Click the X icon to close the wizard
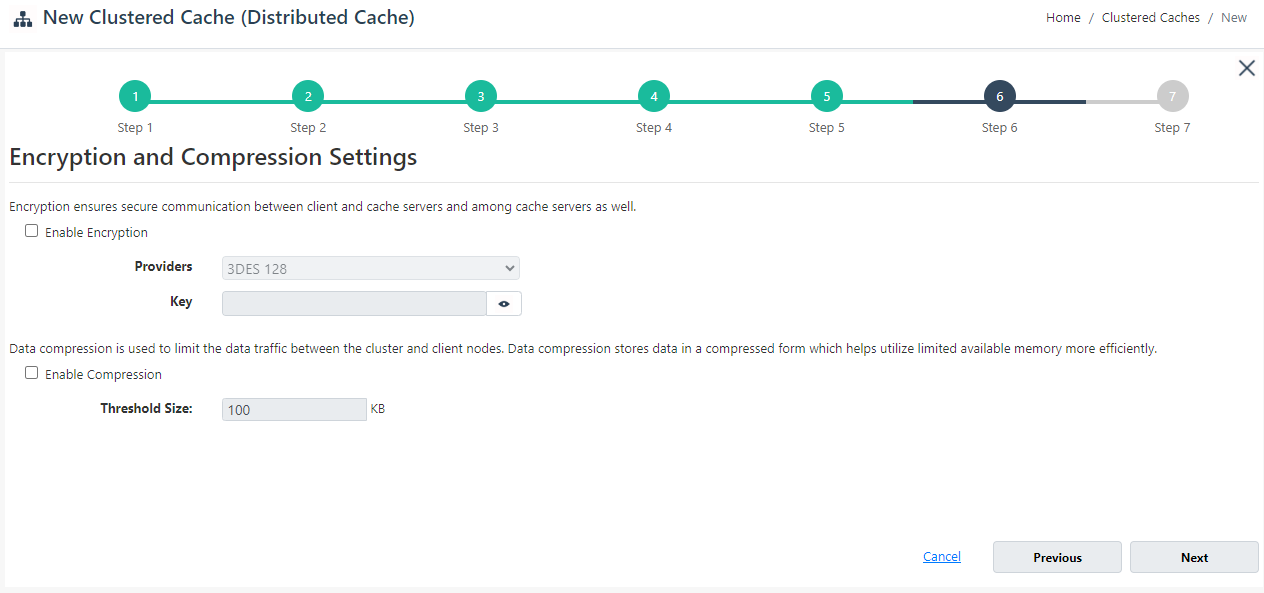Screen dimensions: 1264x593 [1246, 68]
